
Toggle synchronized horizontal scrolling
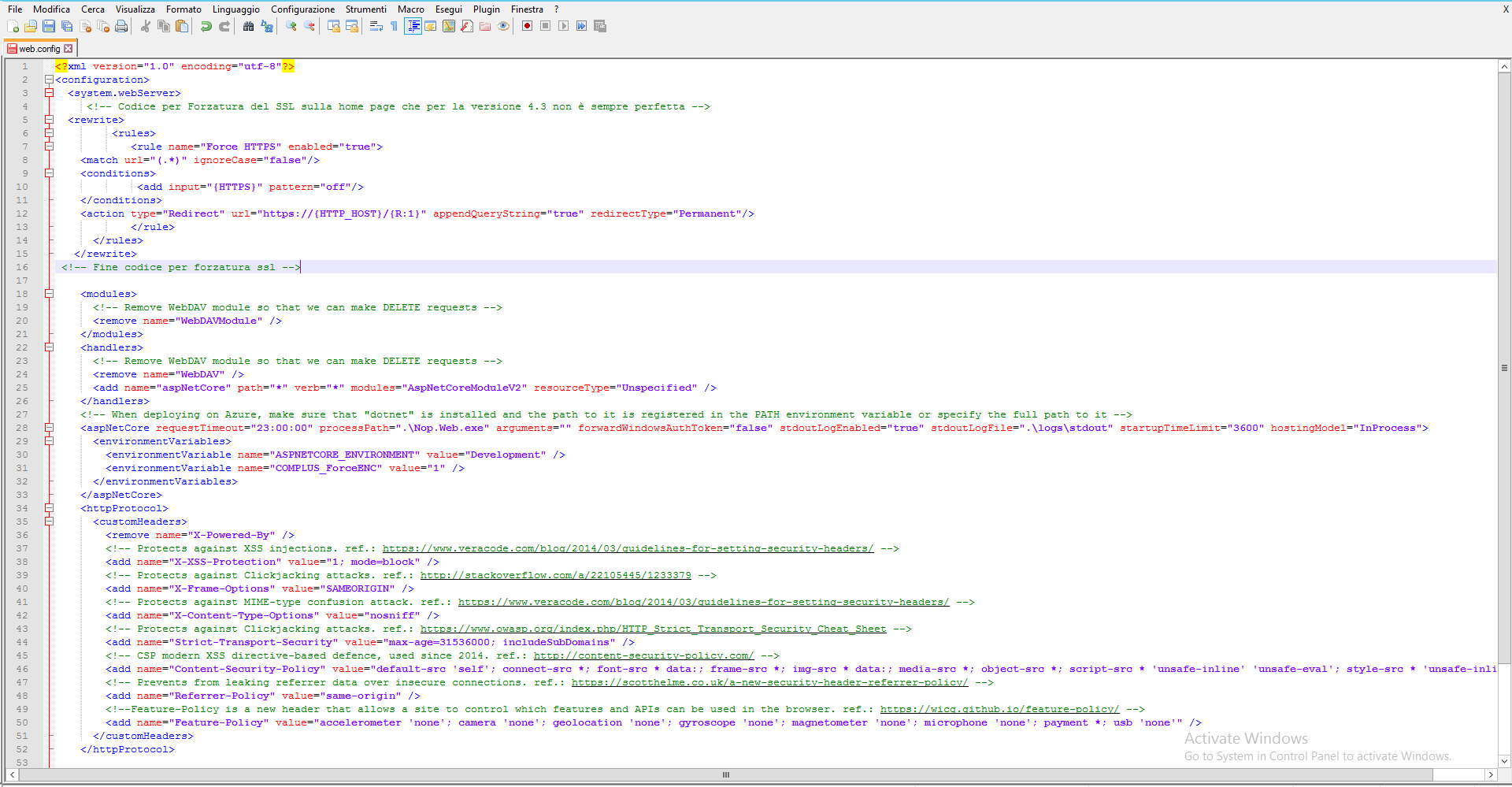(x=352, y=26)
